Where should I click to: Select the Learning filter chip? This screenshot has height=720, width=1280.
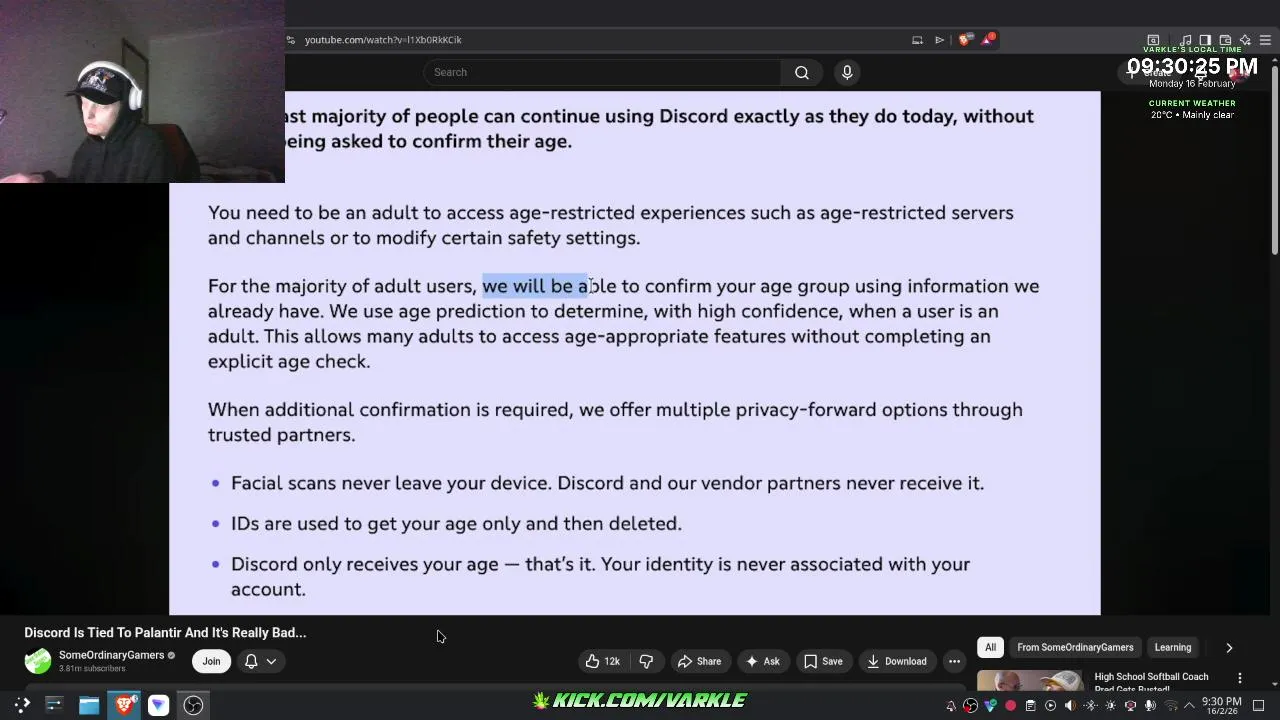[x=1173, y=647]
